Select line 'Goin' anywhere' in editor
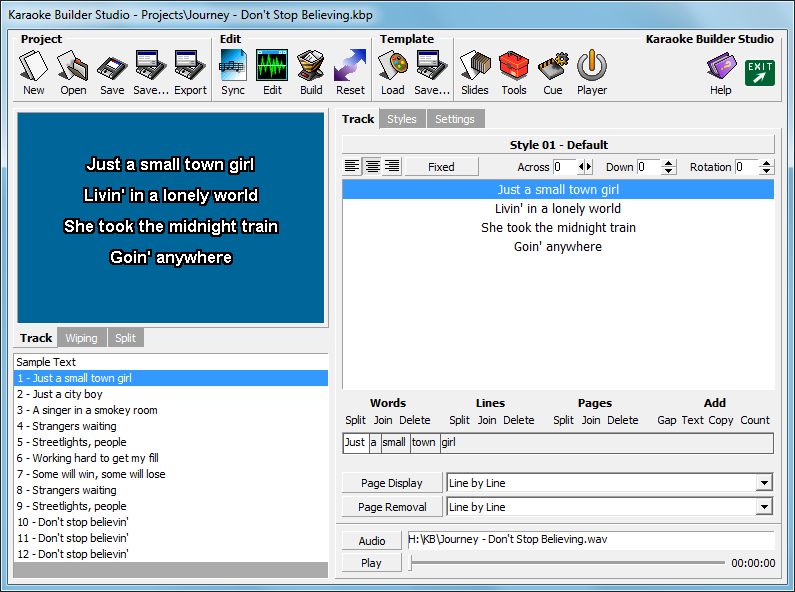The image size is (795, 592). (x=558, y=247)
